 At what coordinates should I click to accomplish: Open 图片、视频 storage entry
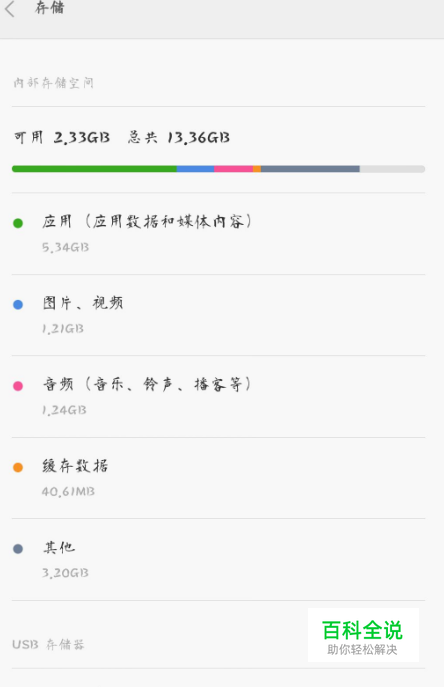tap(218, 315)
